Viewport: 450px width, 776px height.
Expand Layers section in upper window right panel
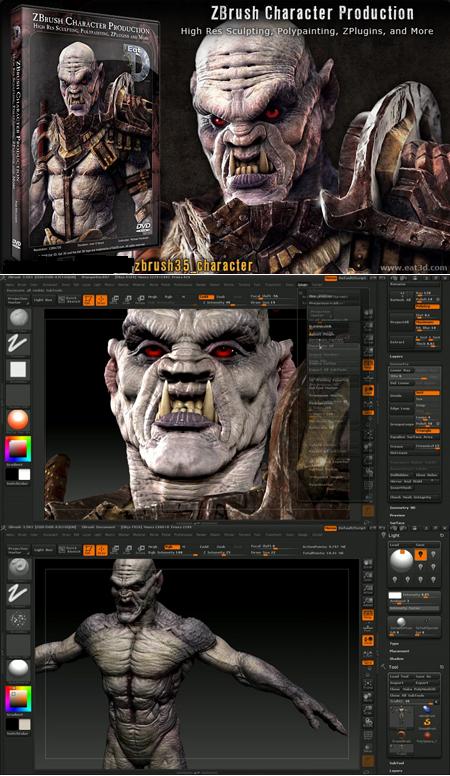397,356
